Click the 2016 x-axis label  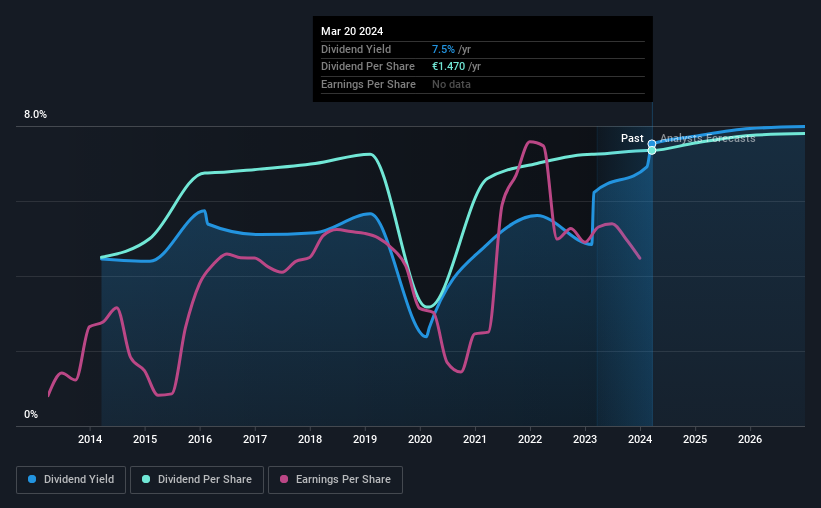[x=200, y=439]
